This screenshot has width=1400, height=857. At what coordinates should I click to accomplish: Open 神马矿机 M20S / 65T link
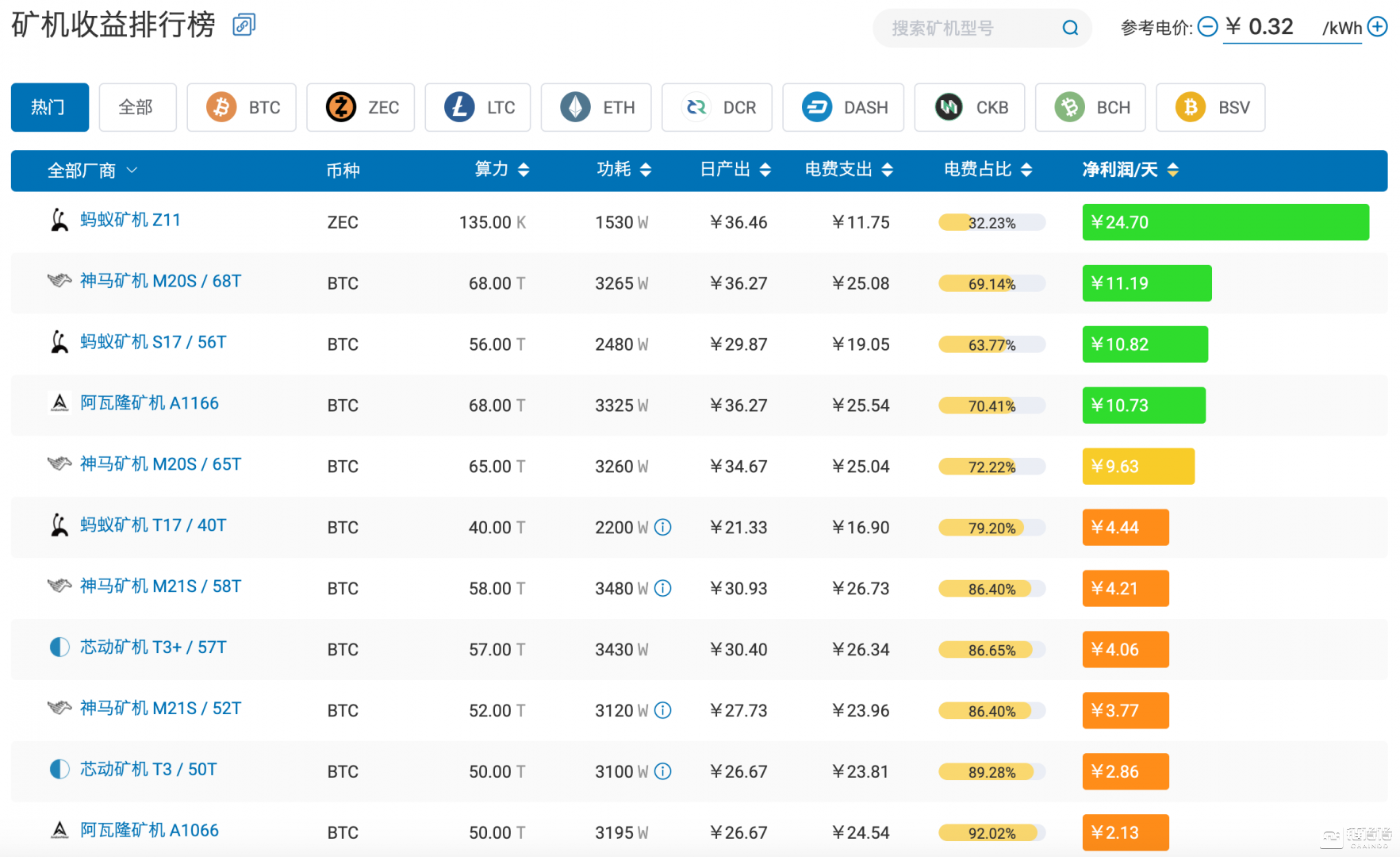pos(160,464)
